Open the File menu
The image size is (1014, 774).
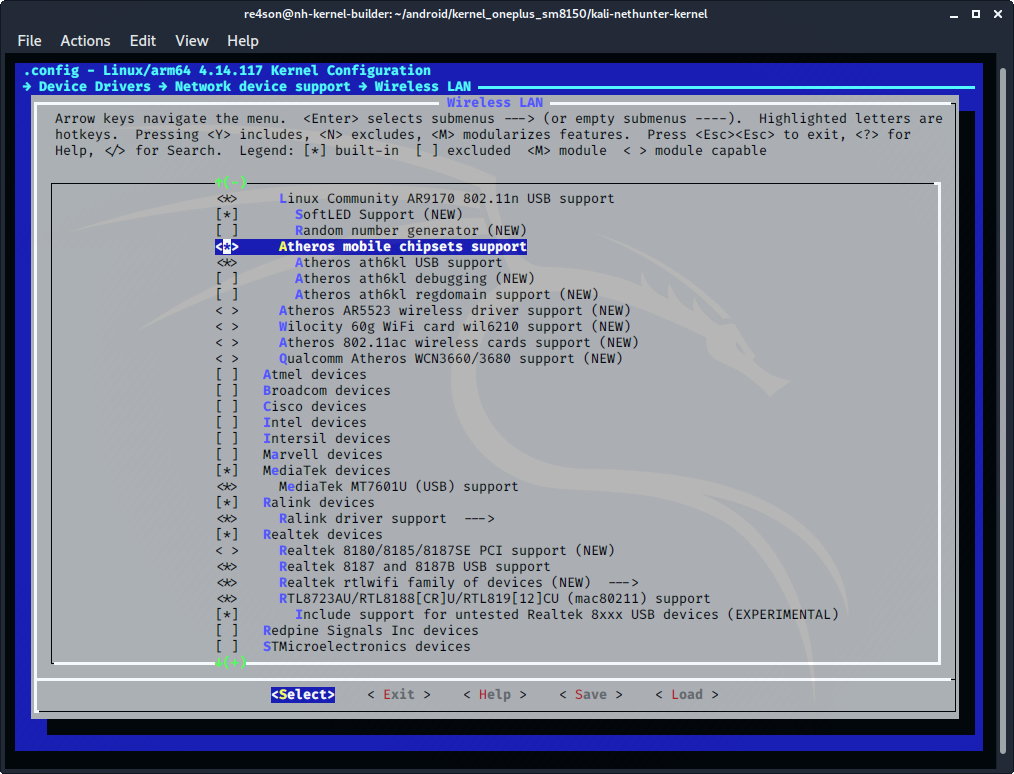[29, 41]
